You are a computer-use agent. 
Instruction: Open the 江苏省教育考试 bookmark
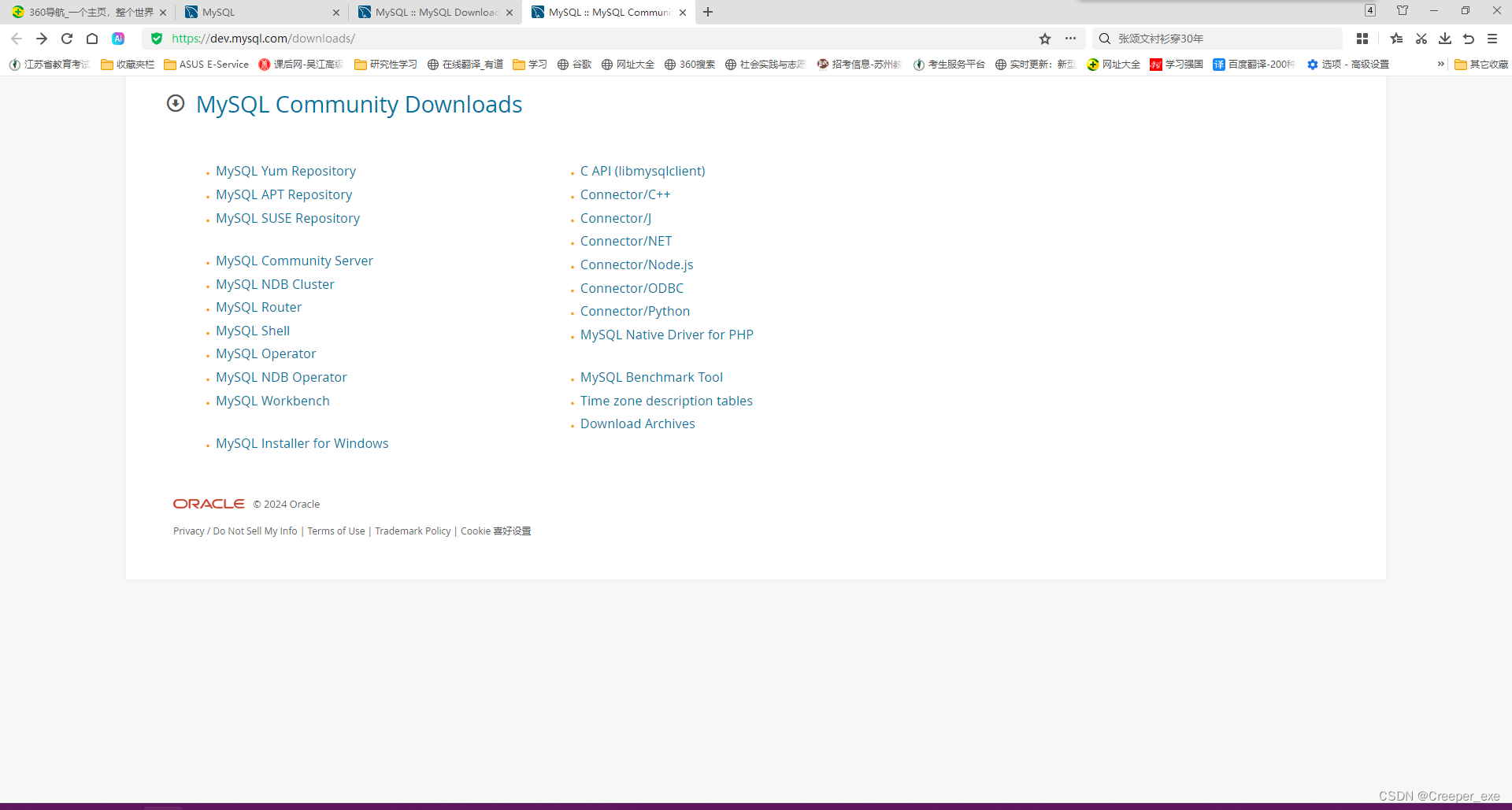click(x=50, y=65)
